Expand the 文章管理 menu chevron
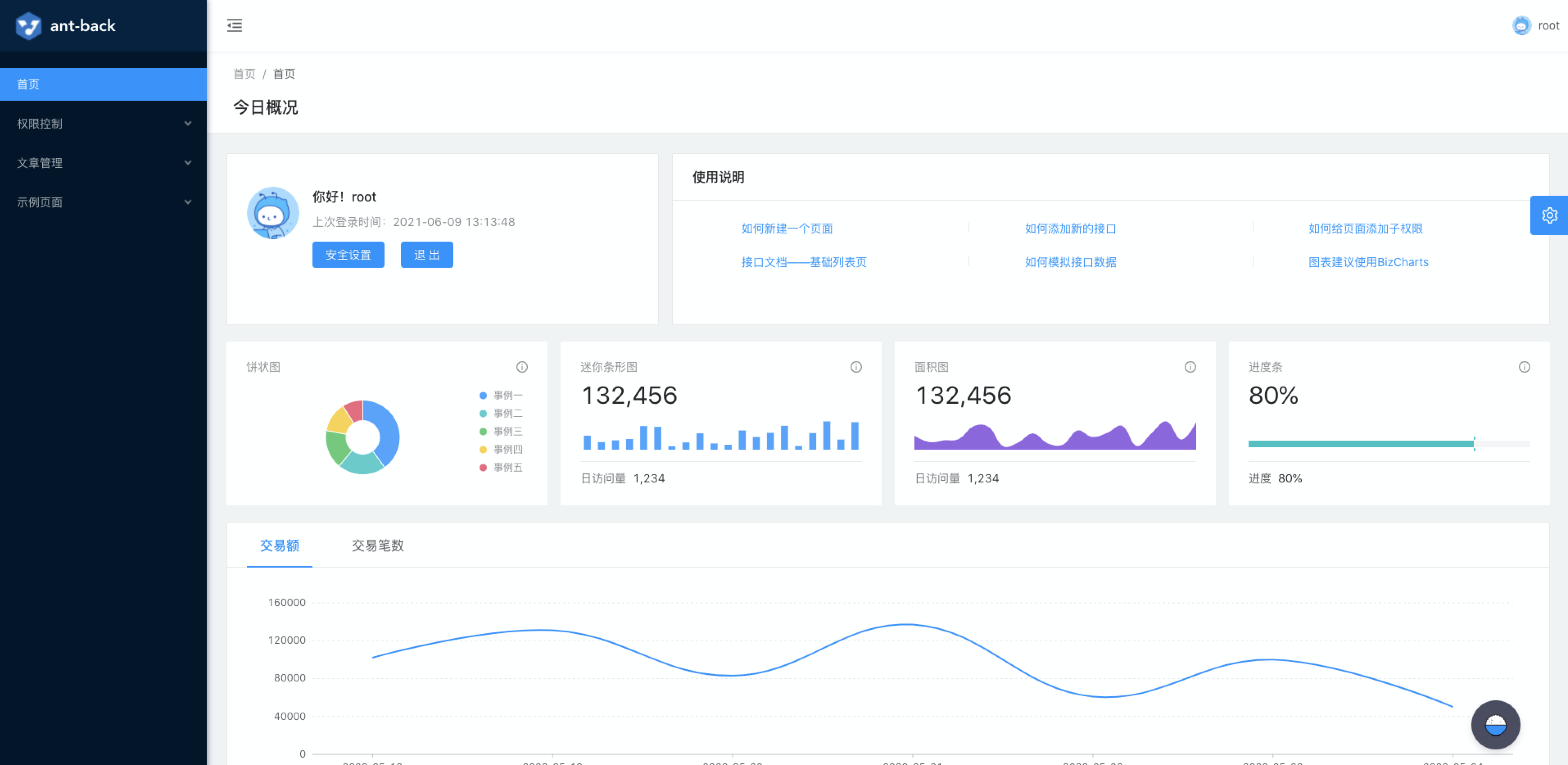This screenshot has height=765, width=1568. pyautogui.click(x=188, y=163)
